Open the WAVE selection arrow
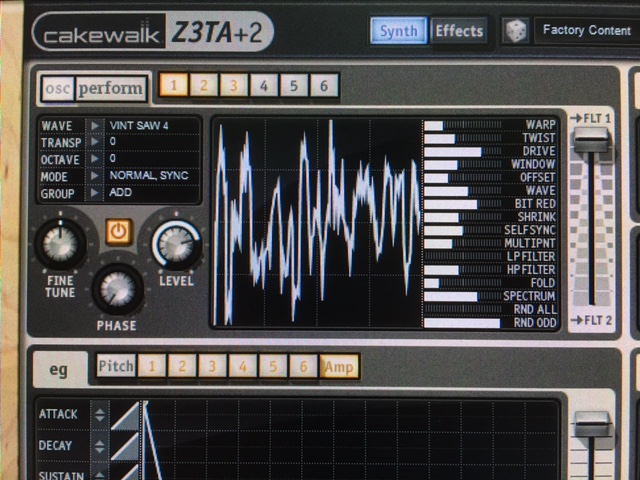Image resolution: width=640 pixels, height=480 pixels. tap(95, 126)
